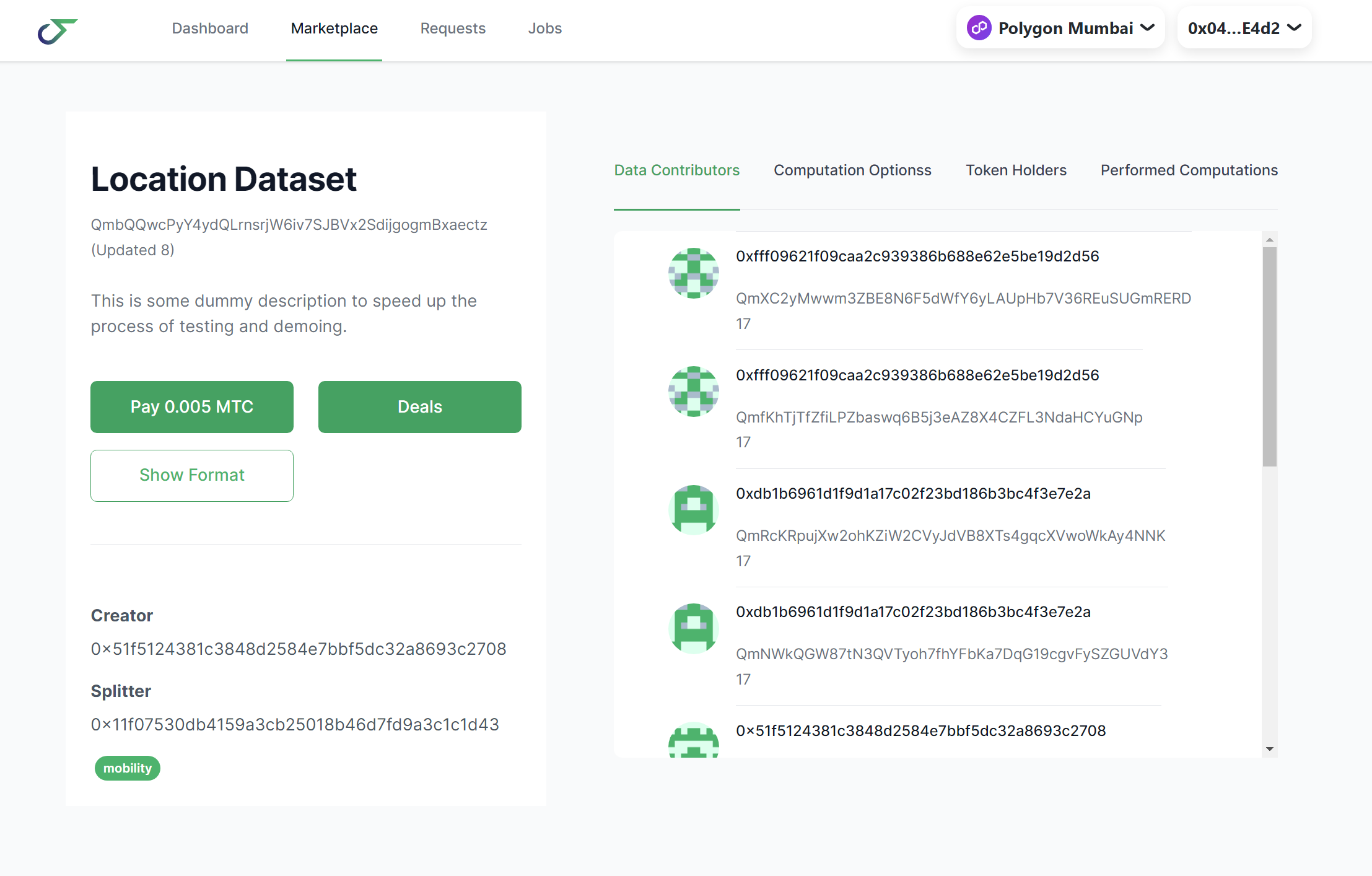
Task: Click scrollbar down arrow in contributors list
Action: [1269, 749]
